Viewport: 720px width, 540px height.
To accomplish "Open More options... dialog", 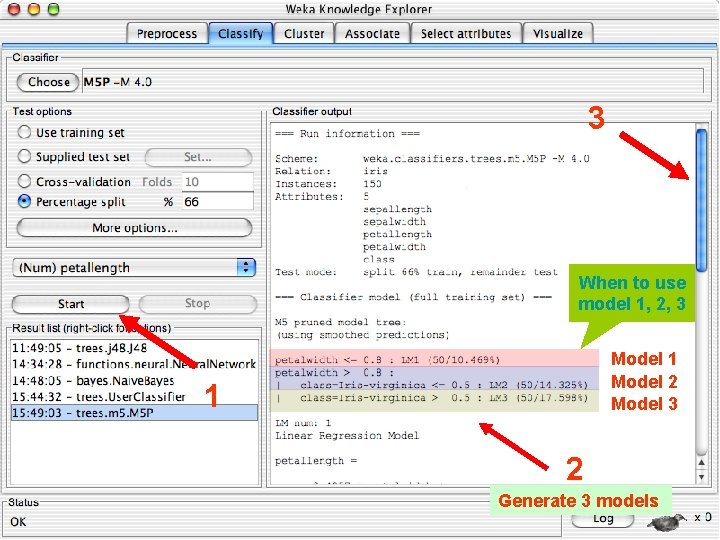I will pyautogui.click(x=134, y=228).
